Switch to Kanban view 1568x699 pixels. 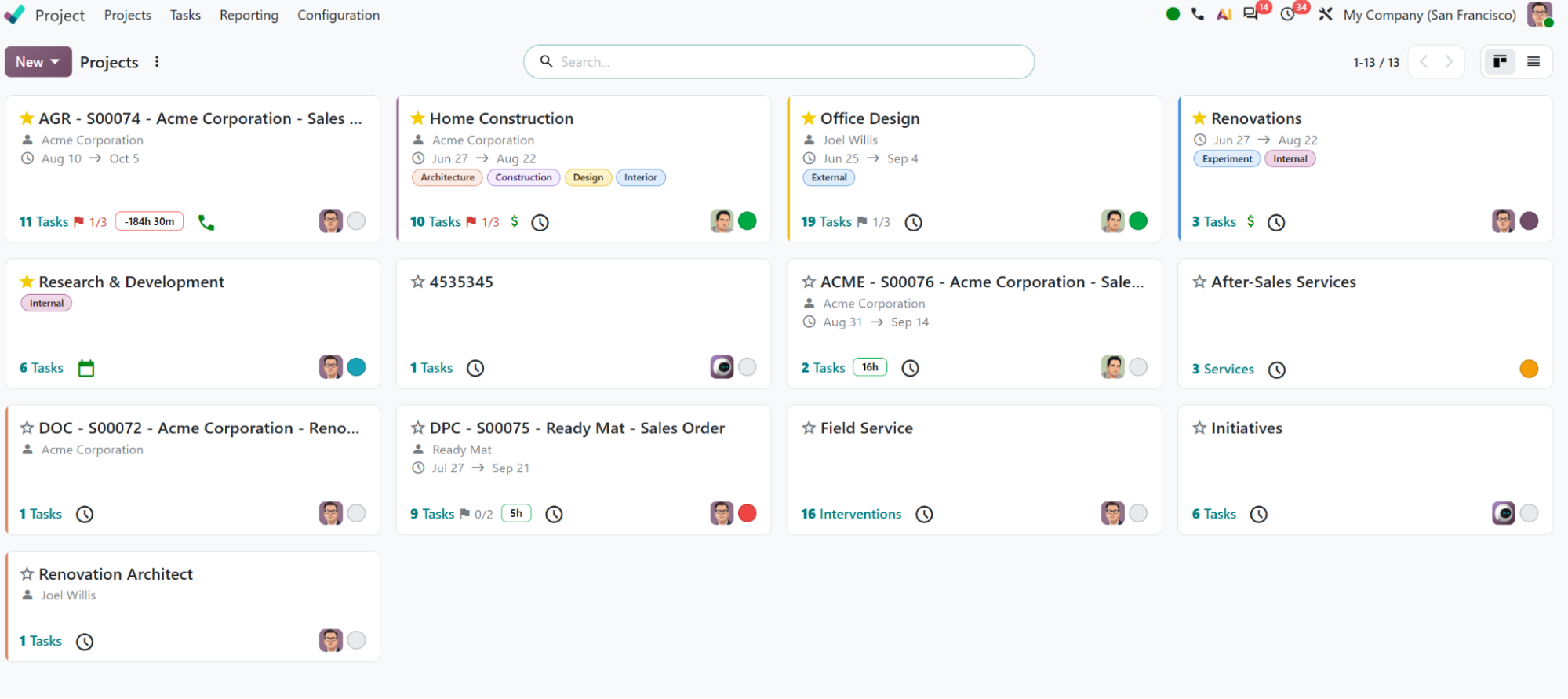point(1500,62)
